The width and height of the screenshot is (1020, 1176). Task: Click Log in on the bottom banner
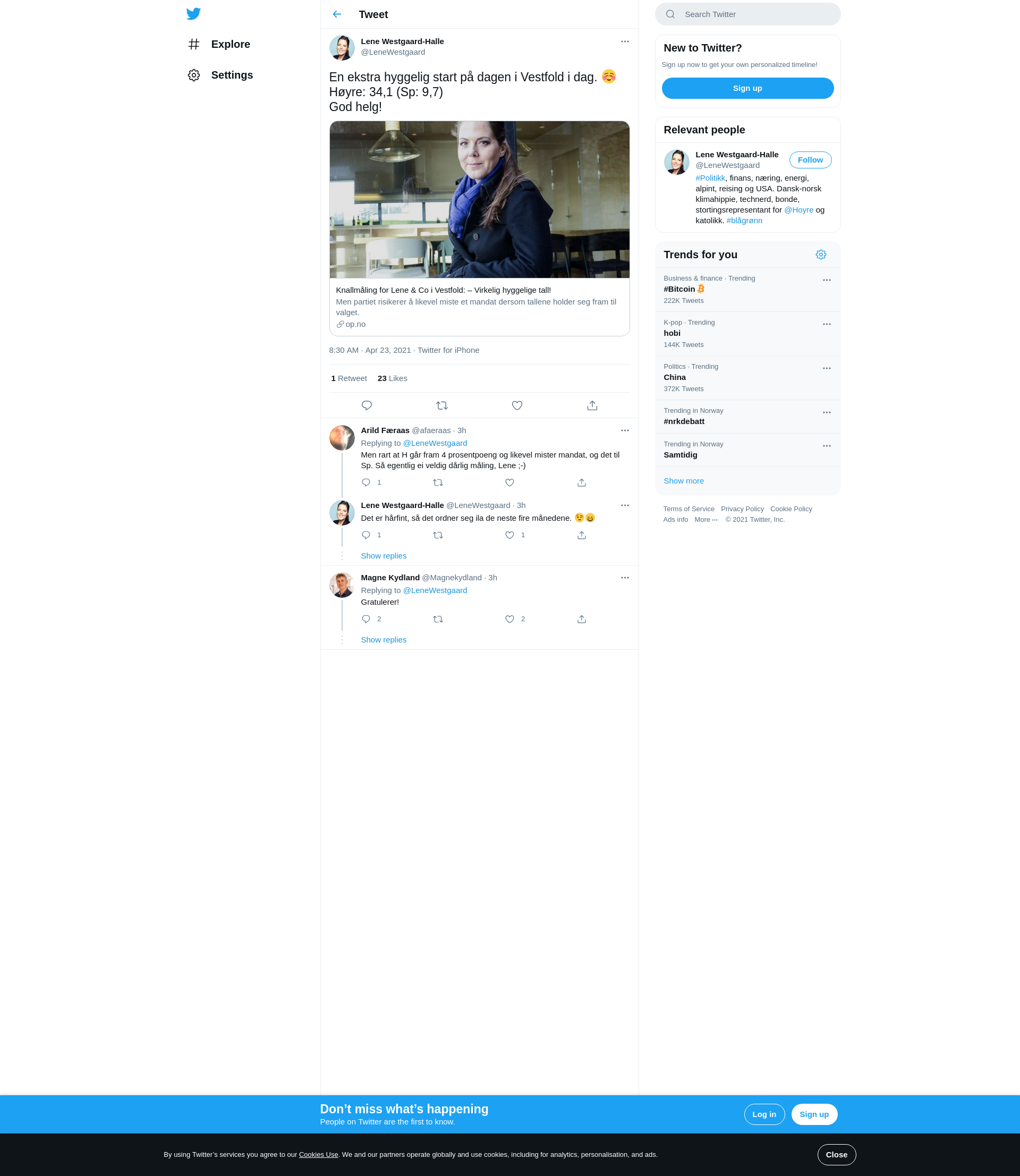point(764,1114)
